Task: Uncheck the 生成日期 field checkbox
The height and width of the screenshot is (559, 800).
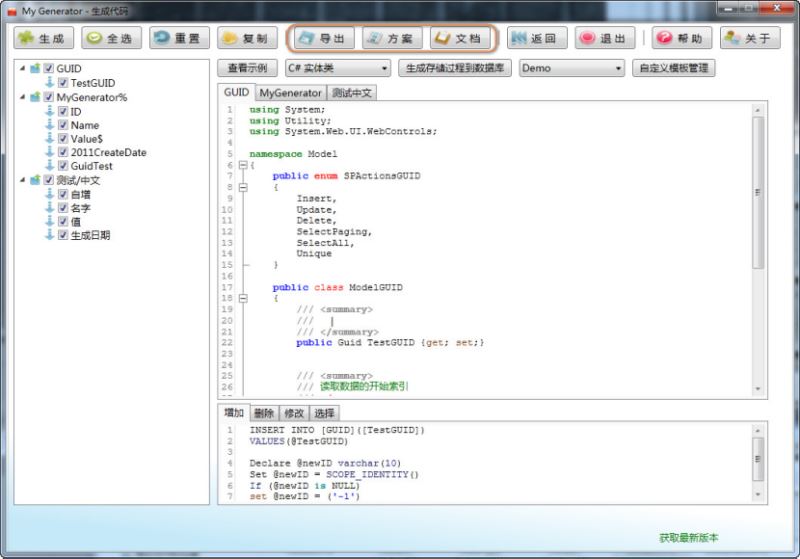Action: click(63, 236)
